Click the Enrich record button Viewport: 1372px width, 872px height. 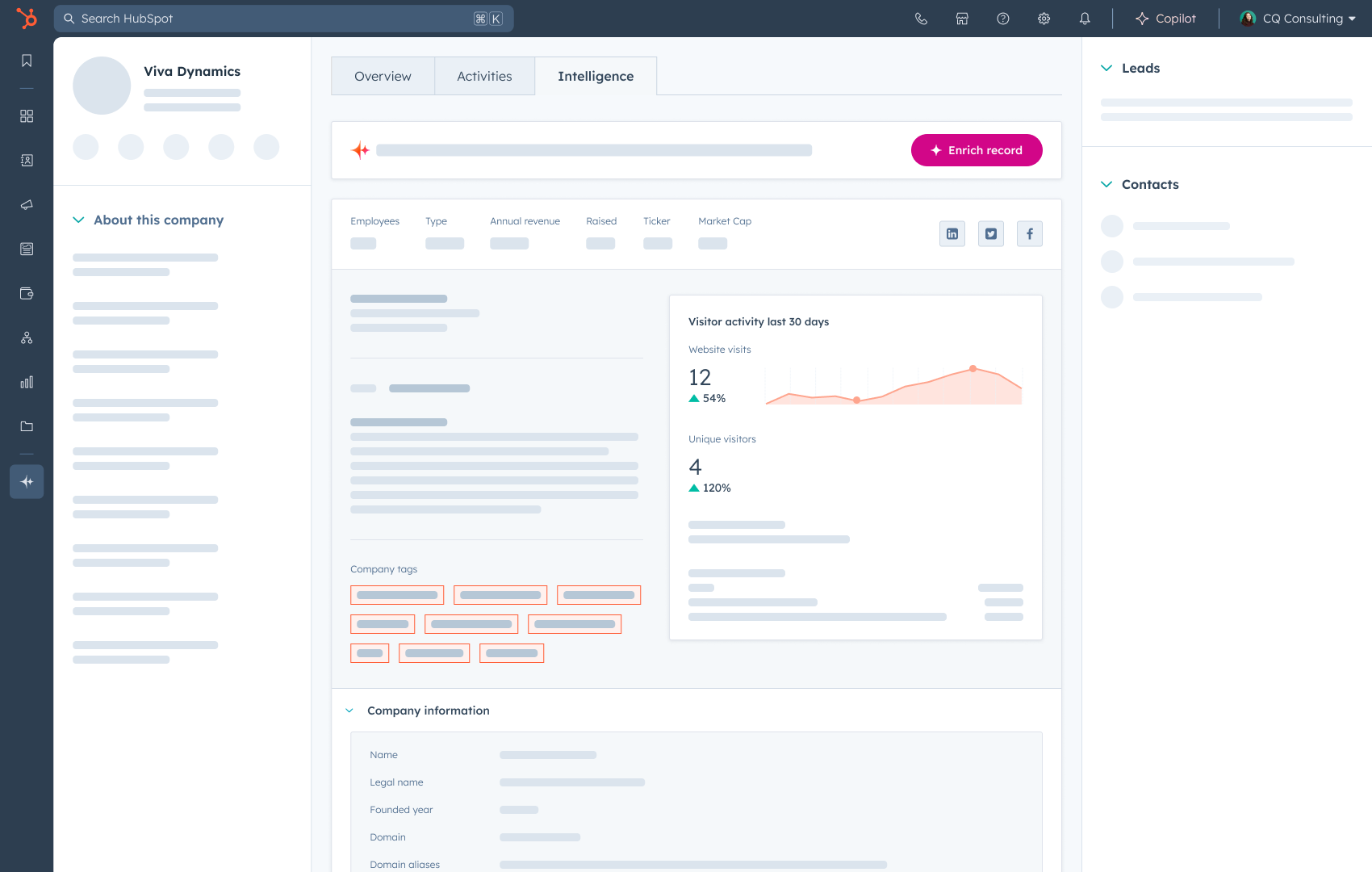(x=977, y=150)
